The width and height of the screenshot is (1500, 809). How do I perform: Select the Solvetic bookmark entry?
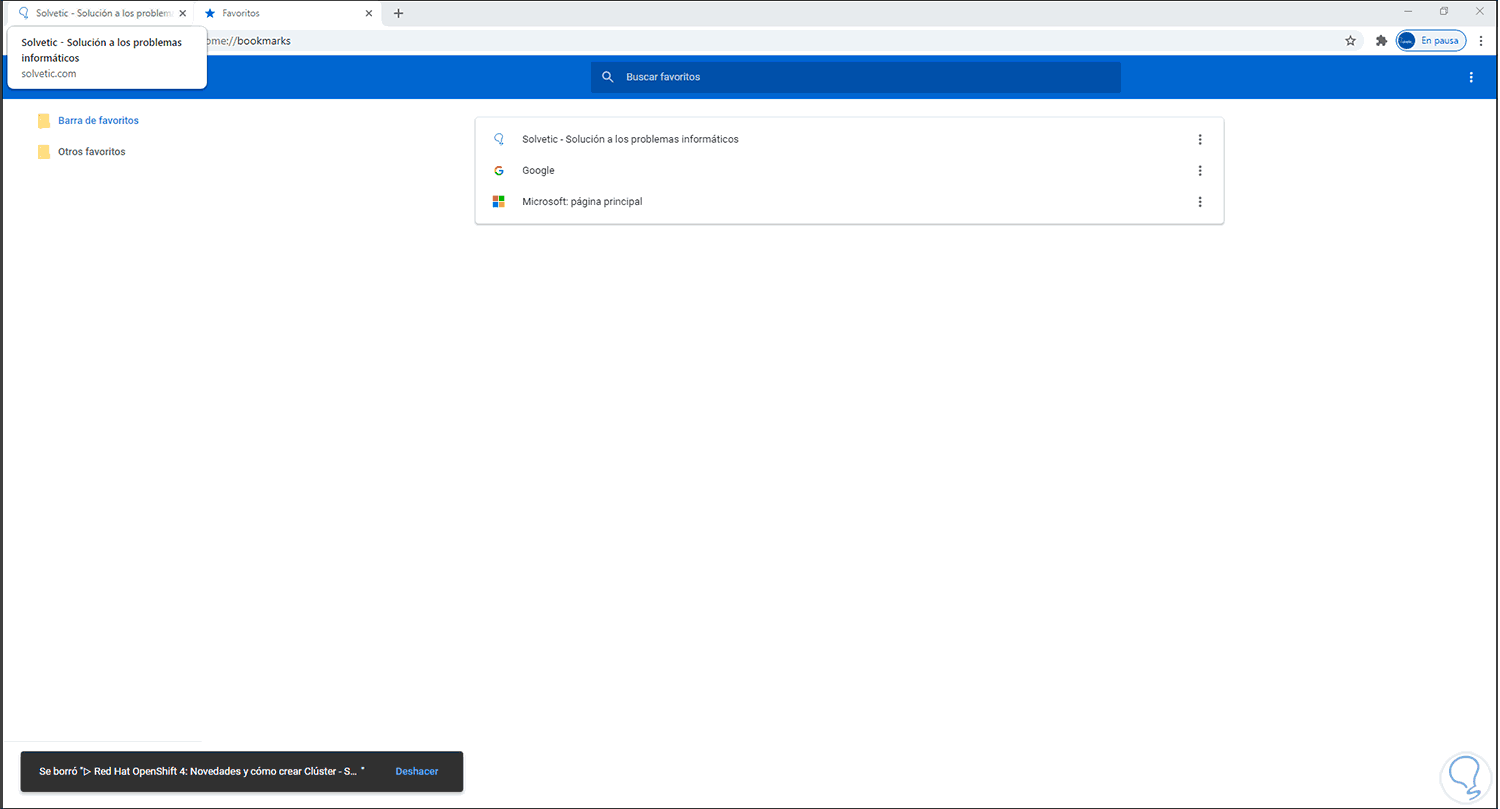pyautogui.click(x=849, y=139)
